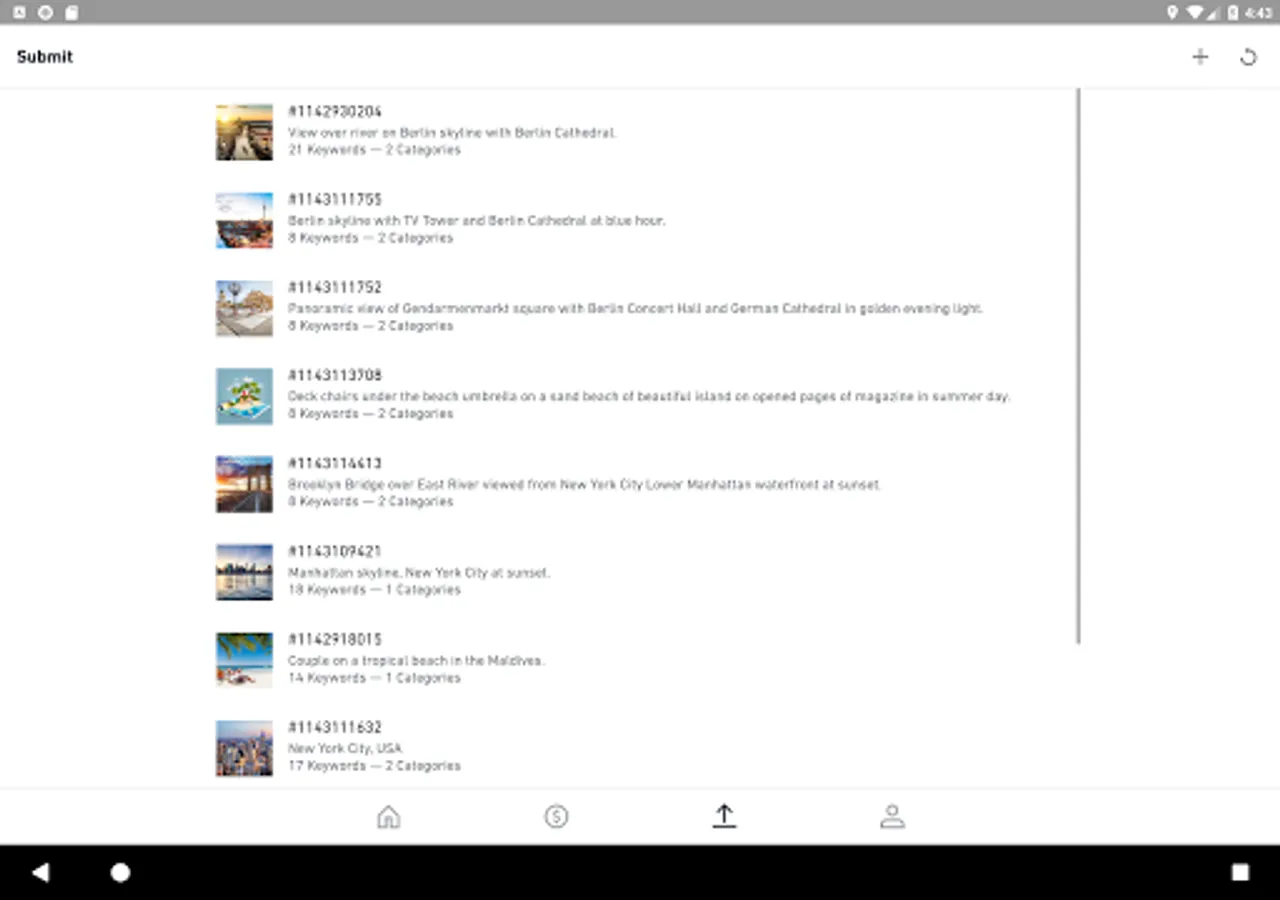Tap the plus icon to add content
Image resolution: width=1280 pixels, height=900 pixels.
(x=1200, y=57)
